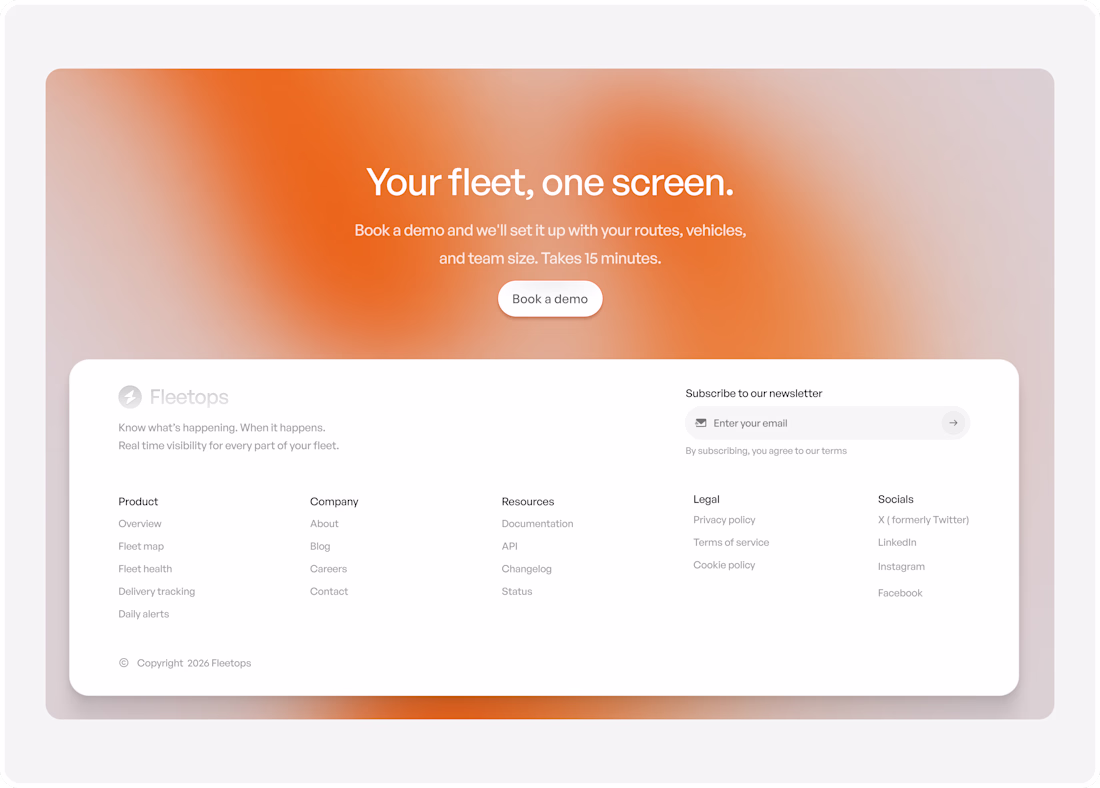View the Changelog link

point(526,568)
